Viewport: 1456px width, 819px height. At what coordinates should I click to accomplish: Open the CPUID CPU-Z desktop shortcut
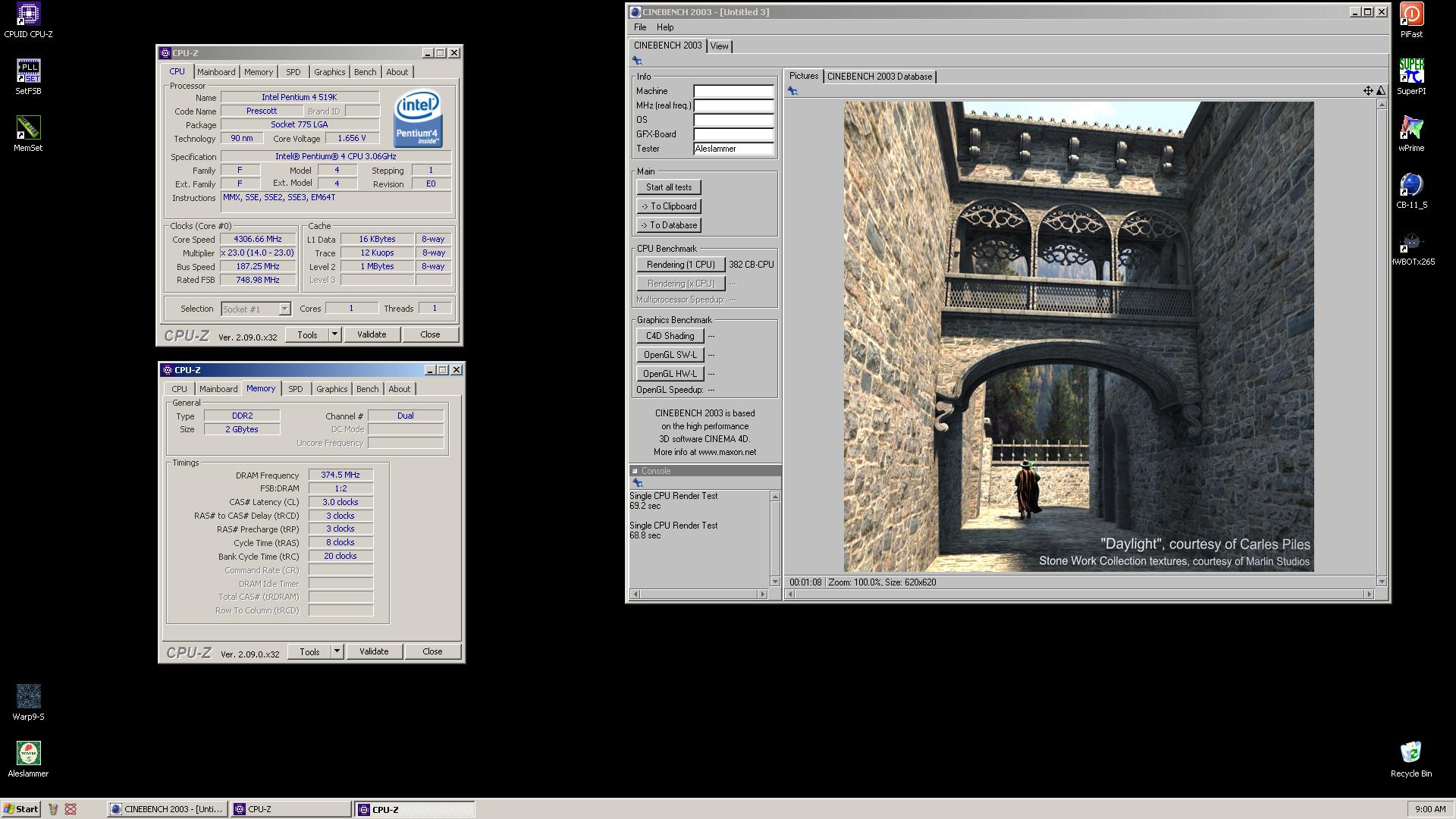pos(28,20)
